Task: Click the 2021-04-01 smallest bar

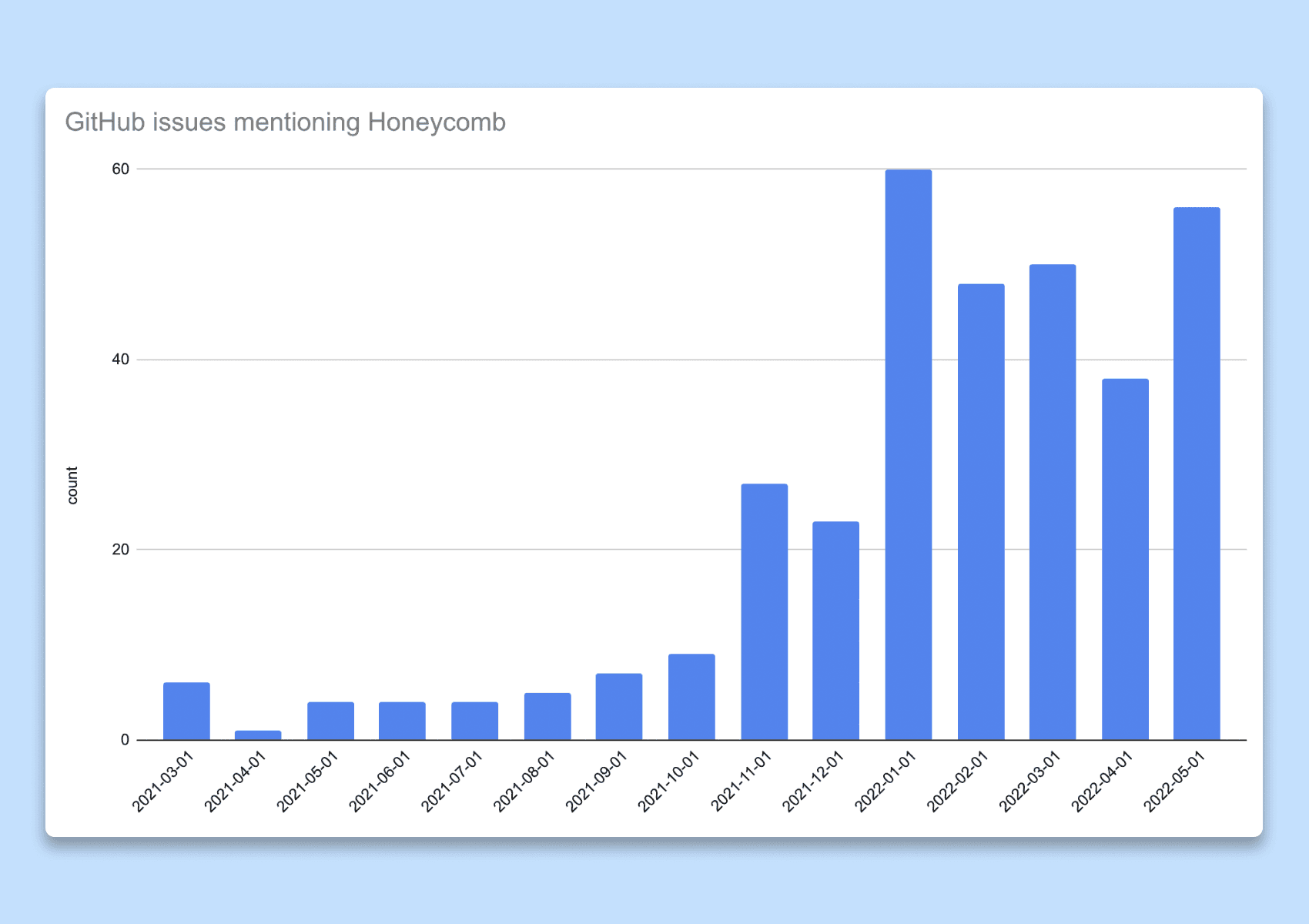Action: pyautogui.click(x=258, y=735)
